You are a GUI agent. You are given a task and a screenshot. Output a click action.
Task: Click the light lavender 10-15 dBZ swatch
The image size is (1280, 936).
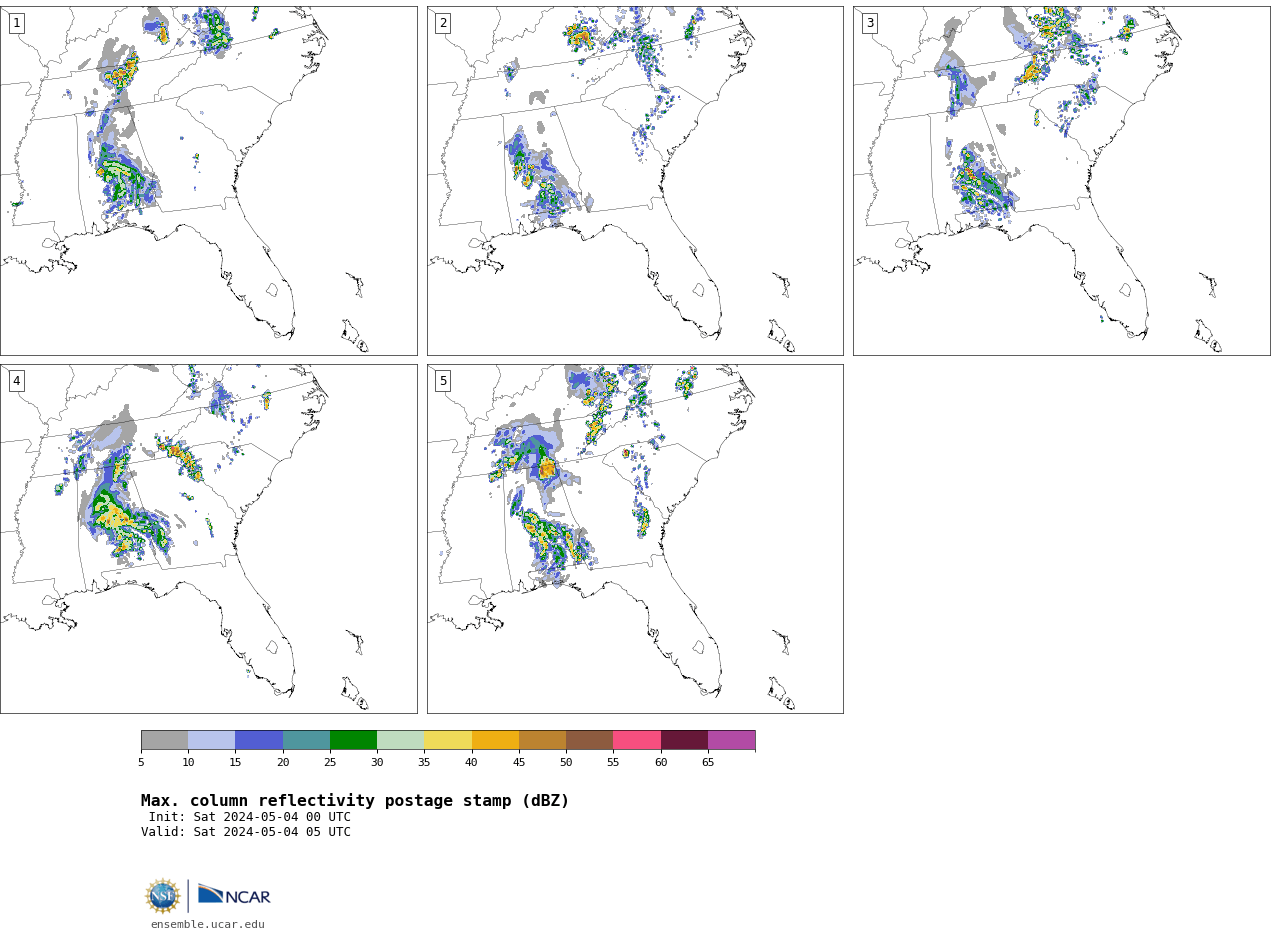[211, 740]
